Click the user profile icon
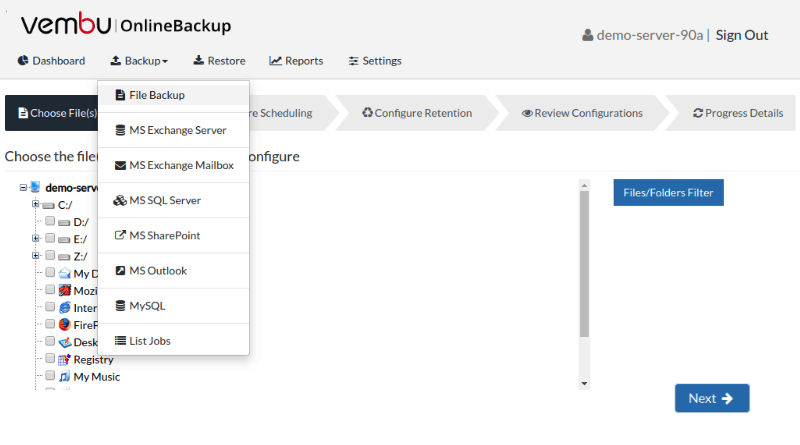 tap(588, 35)
